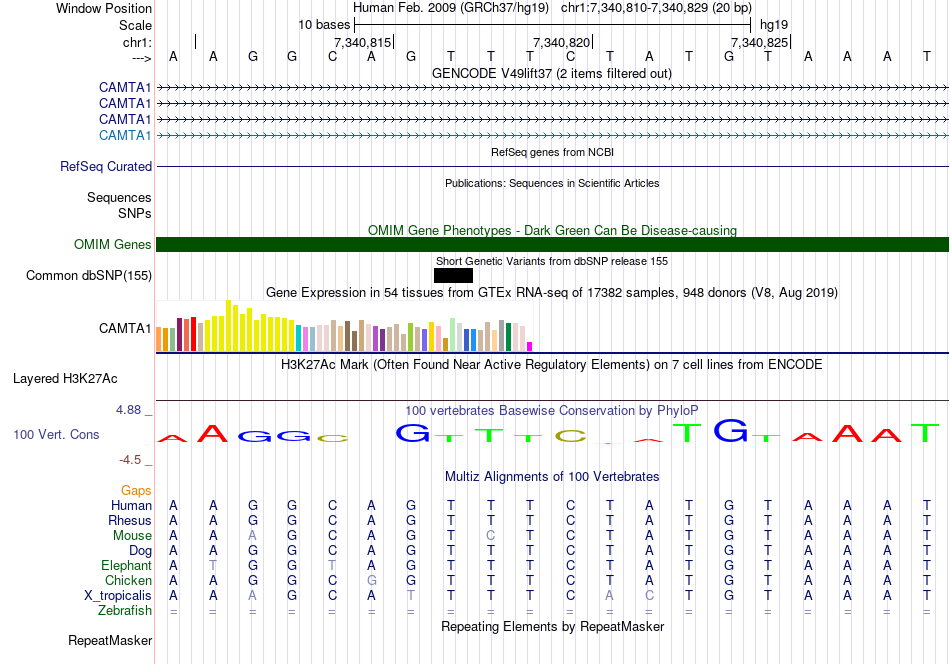The image size is (950, 664).
Task: Click the ruler's --> base direction arrow
Action: point(141,58)
